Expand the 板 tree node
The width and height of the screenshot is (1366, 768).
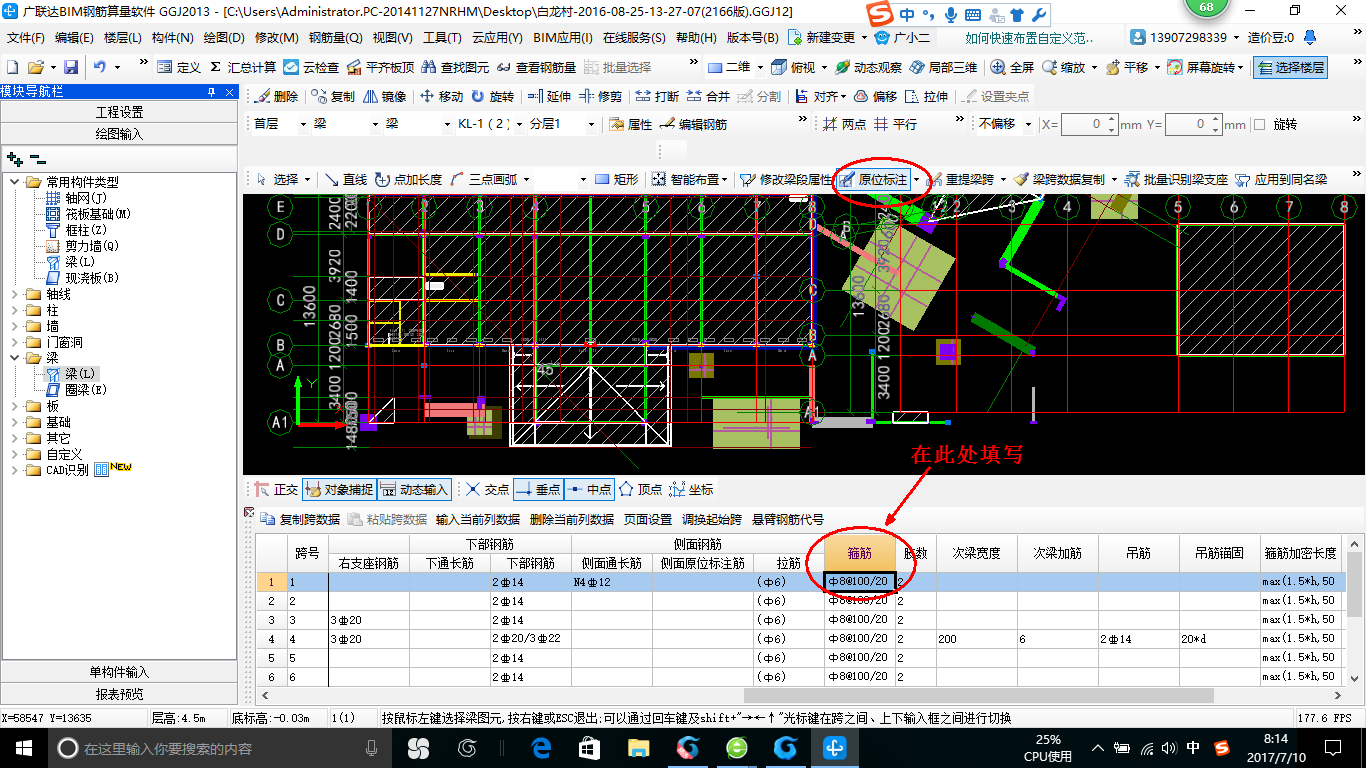(14, 406)
